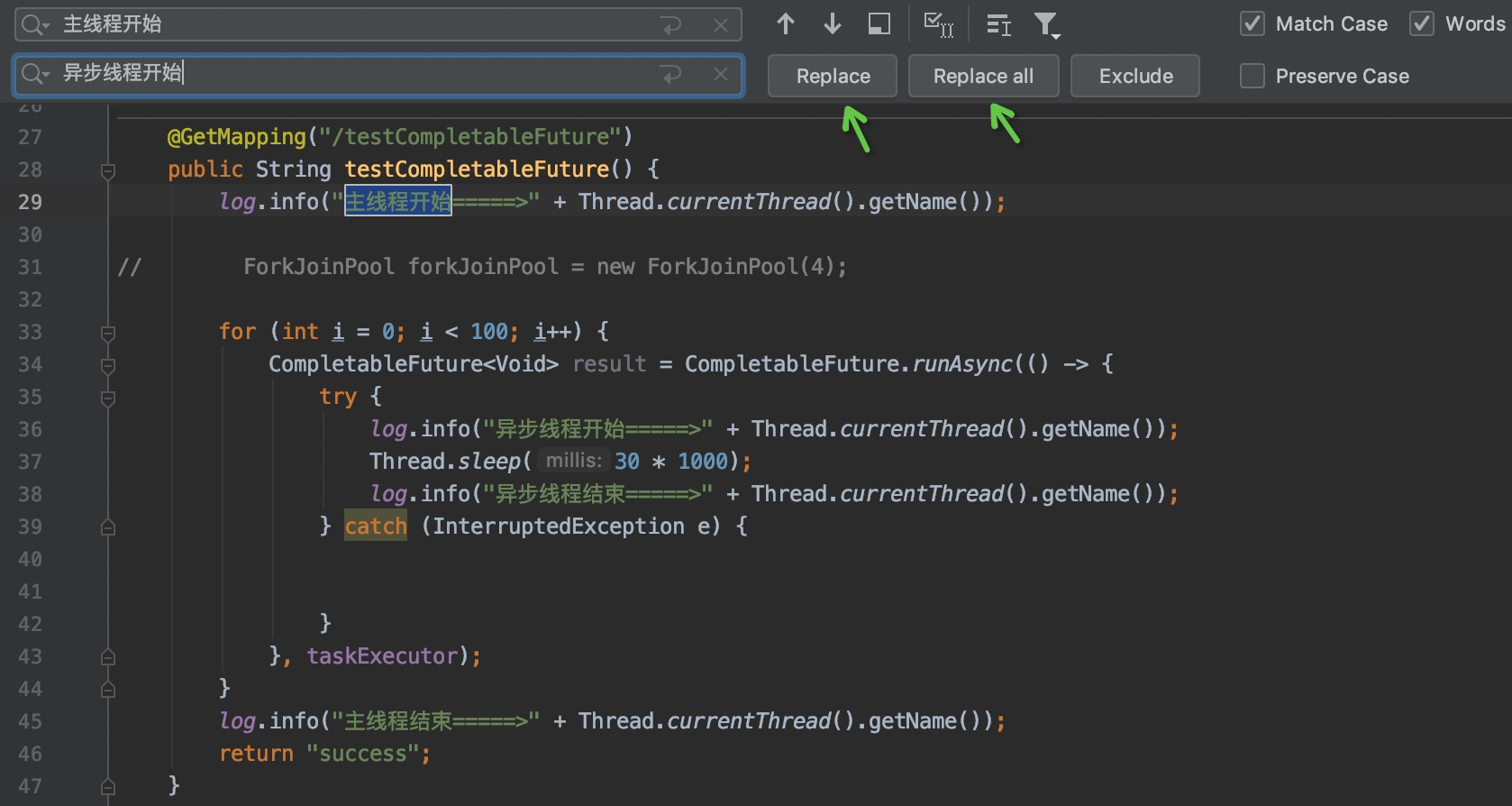
Task: Click fold end marker at line 39
Action: [x=108, y=527]
